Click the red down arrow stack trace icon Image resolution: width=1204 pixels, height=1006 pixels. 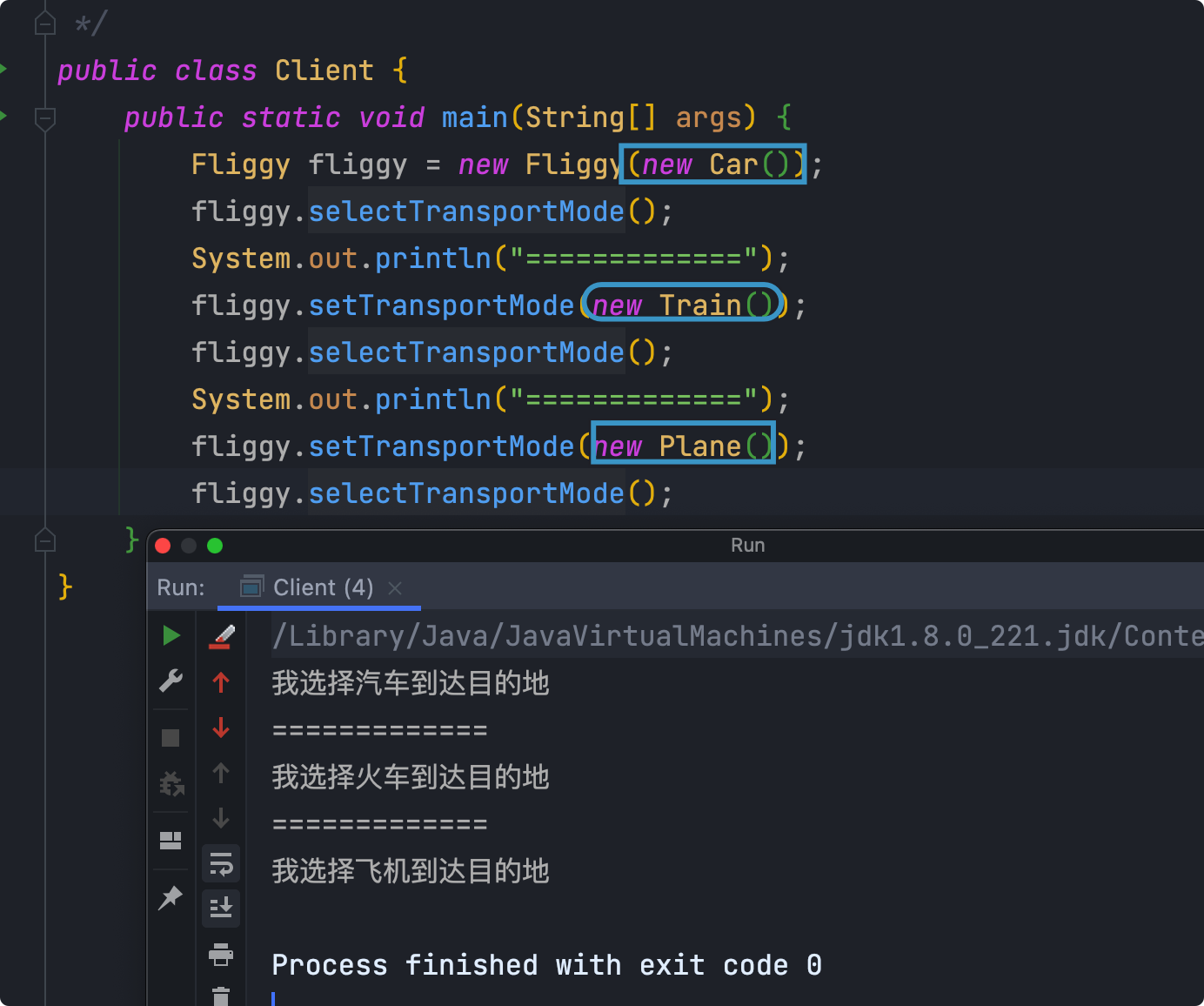(x=221, y=728)
